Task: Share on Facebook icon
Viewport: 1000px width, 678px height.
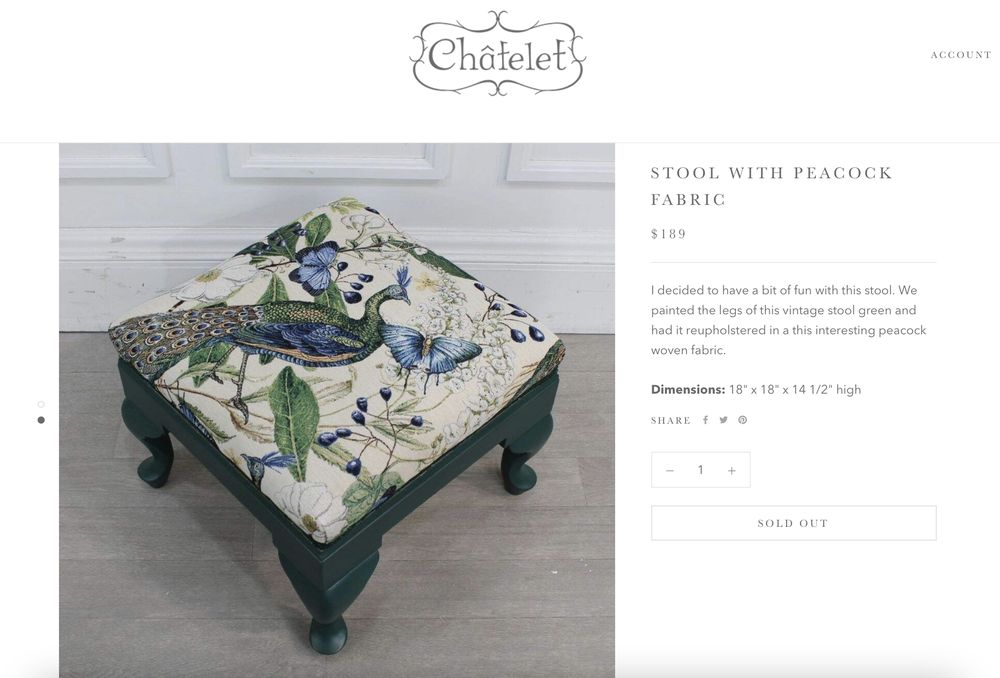Action: click(x=705, y=420)
